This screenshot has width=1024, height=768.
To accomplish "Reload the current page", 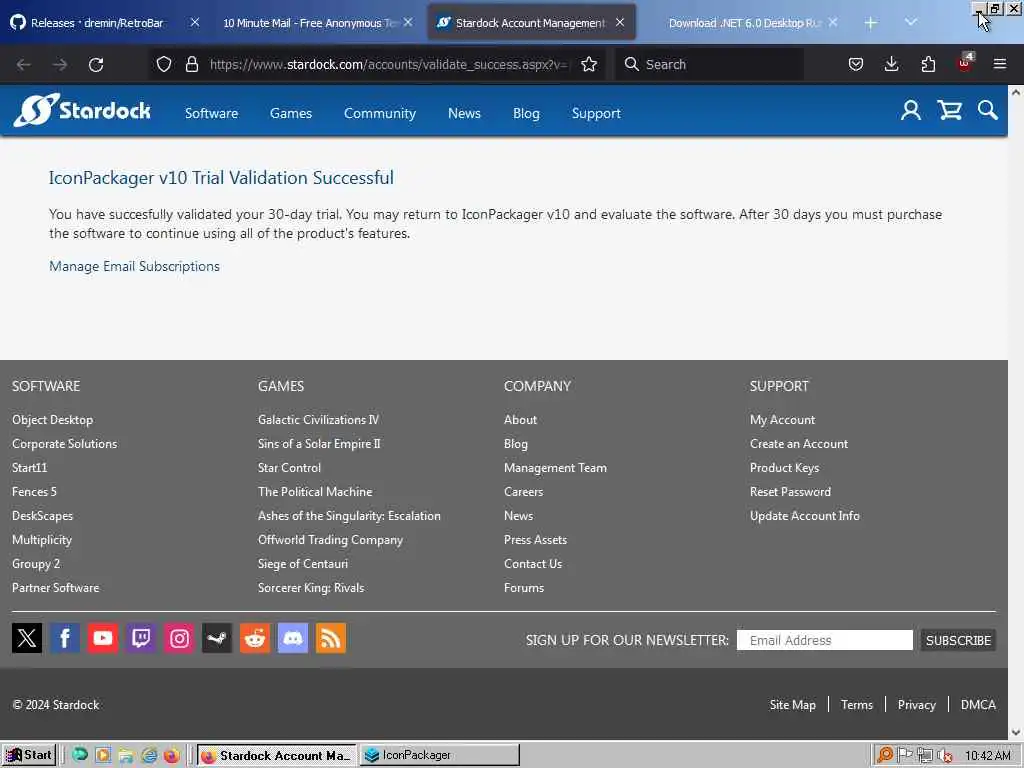I will [x=96, y=65].
